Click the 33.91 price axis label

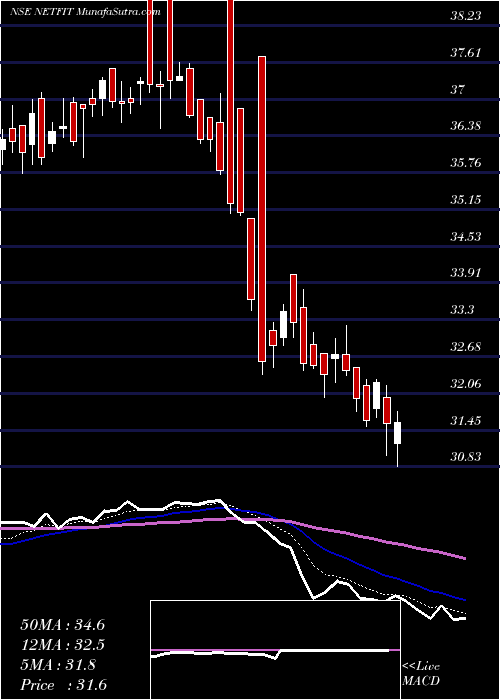coord(466,273)
